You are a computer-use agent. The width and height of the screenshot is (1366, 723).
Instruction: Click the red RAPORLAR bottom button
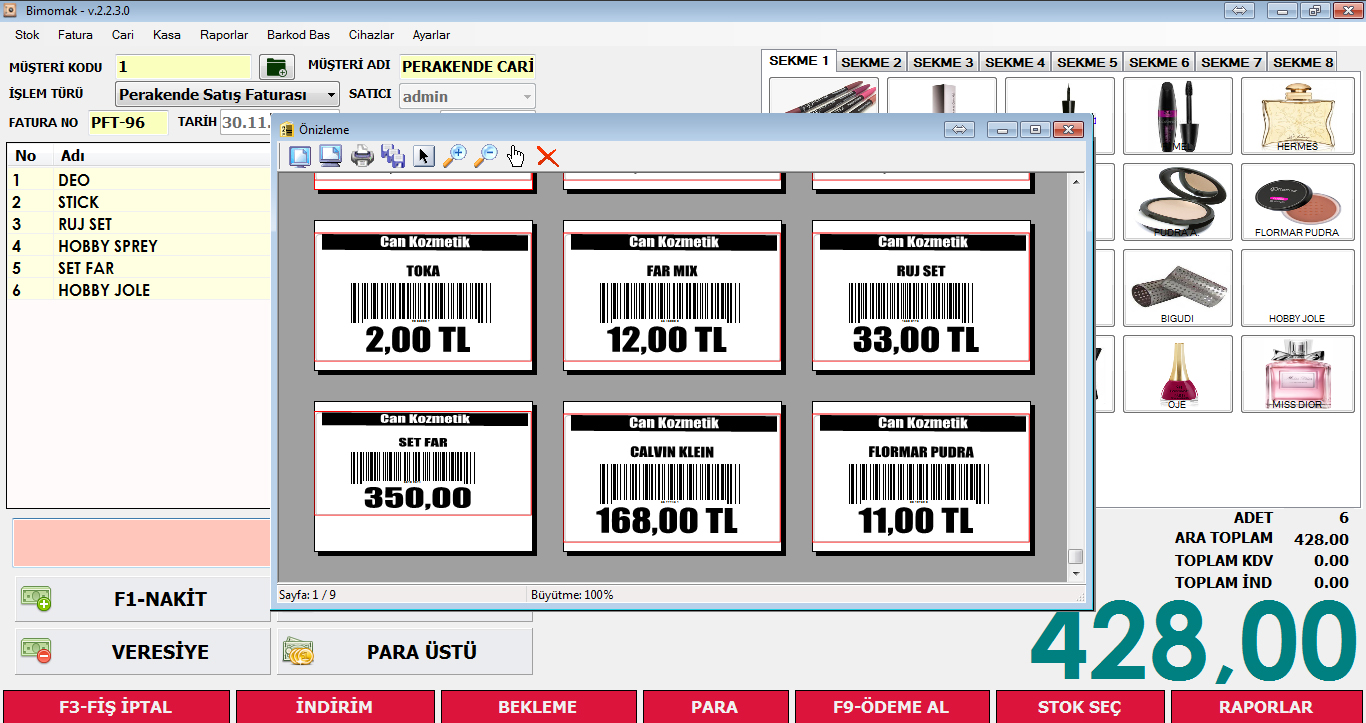pyautogui.click(x=1266, y=706)
